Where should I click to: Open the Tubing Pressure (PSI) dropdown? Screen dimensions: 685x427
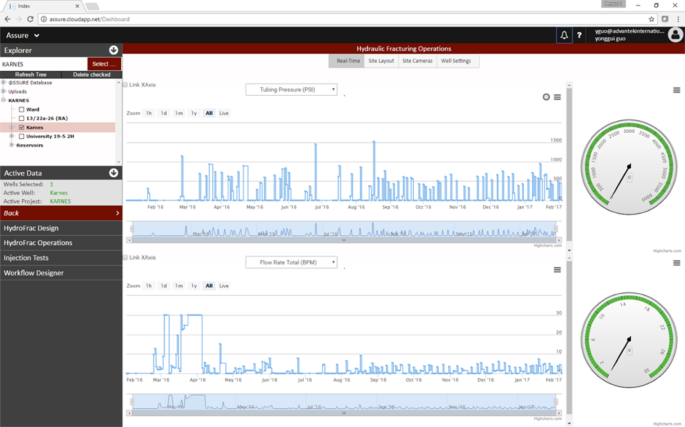[x=291, y=89]
